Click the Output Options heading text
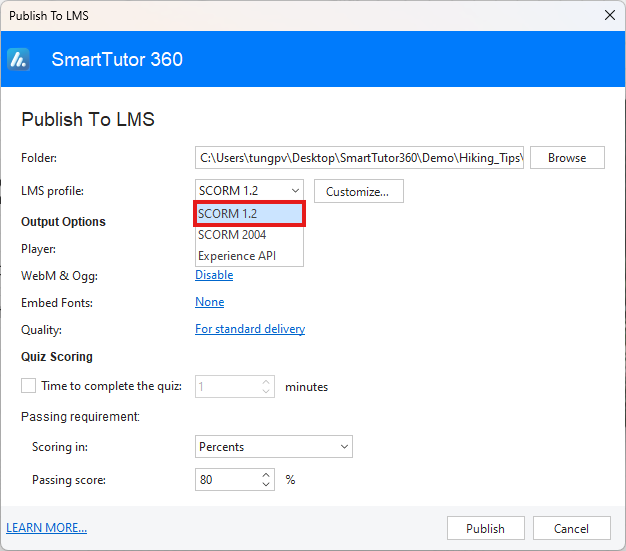This screenshot has width=626, height=551. pyautogui.click(x=63, y=222)
